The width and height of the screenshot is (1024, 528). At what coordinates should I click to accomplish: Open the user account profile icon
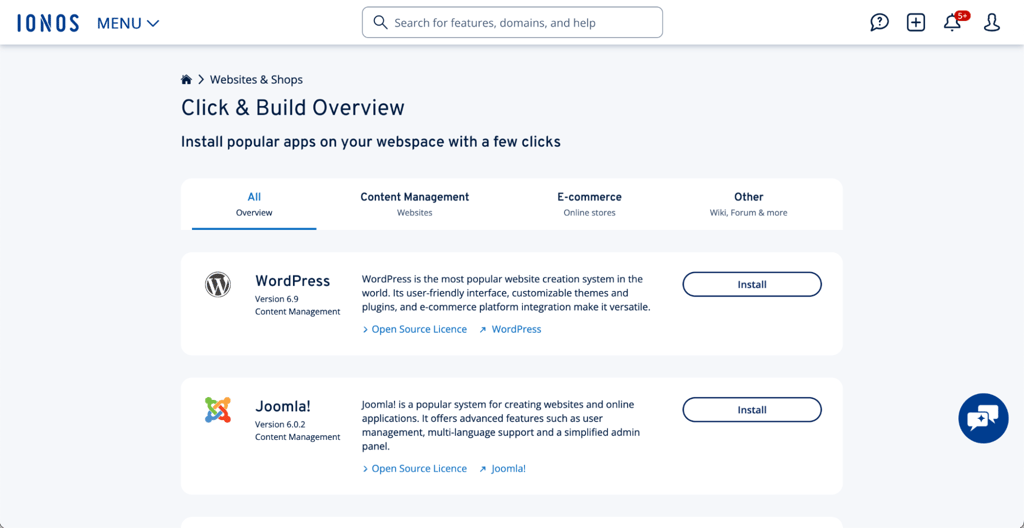pos(991,22)
